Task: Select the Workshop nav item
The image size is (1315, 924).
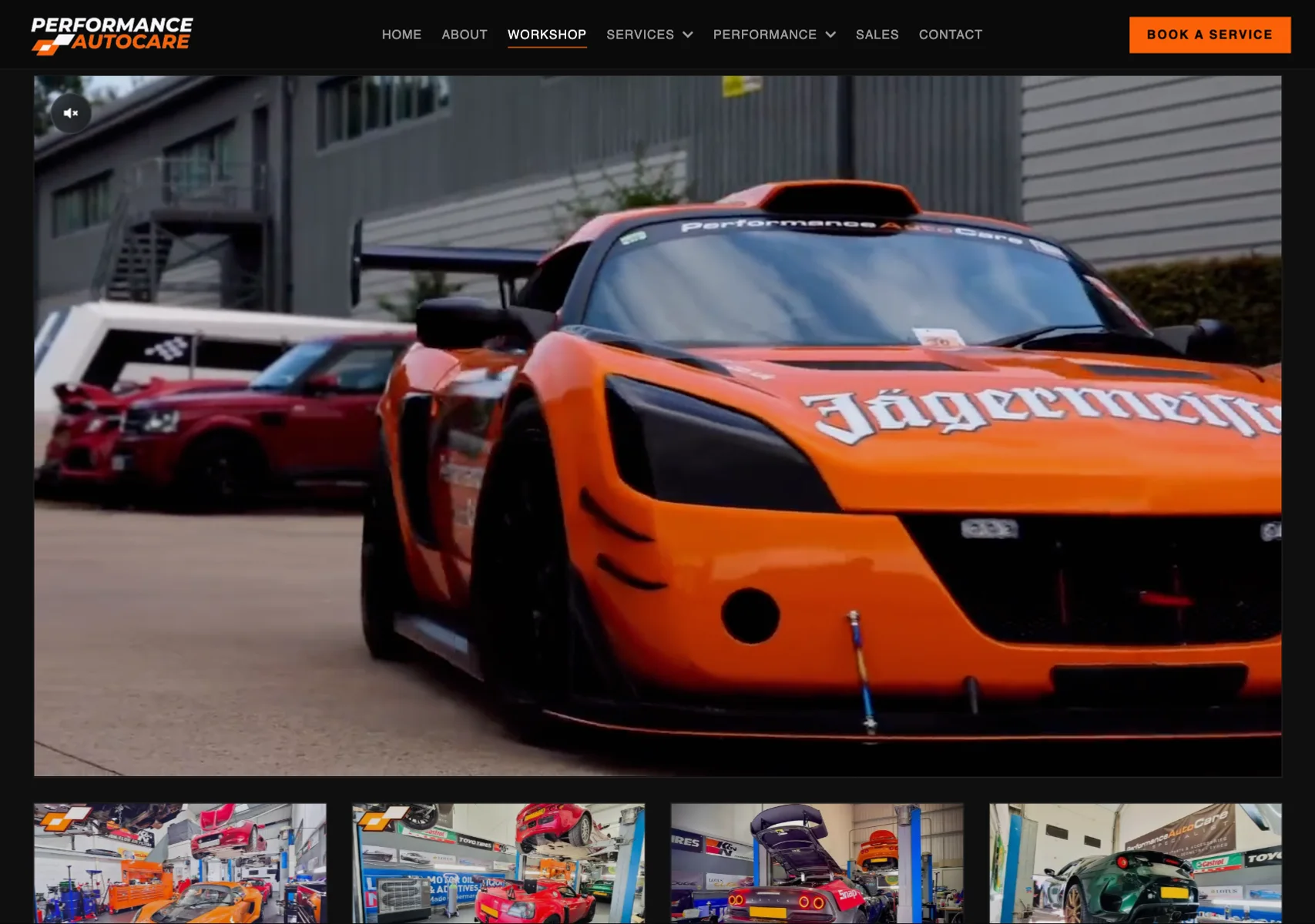Action: (547, 35)
